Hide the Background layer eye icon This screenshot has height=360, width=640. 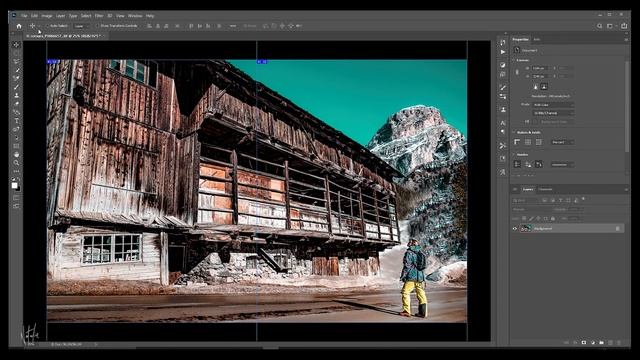point(515,229)
